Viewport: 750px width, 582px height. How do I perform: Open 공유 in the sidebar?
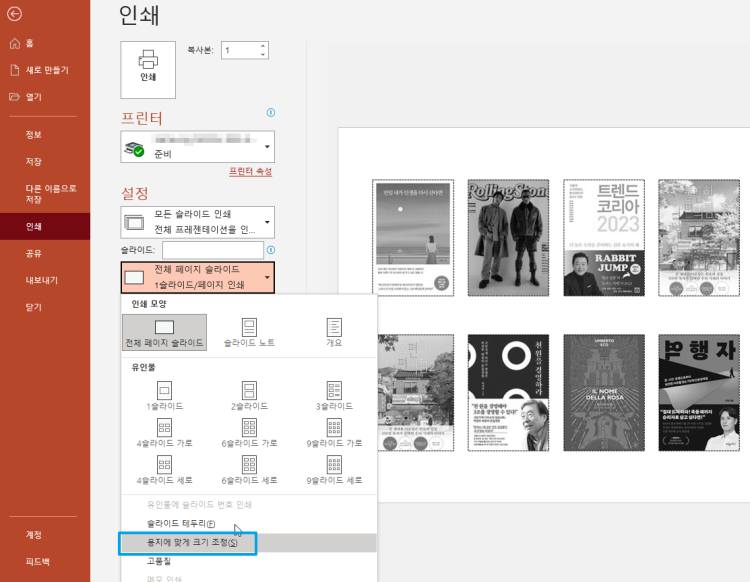(x=45, y=253)
